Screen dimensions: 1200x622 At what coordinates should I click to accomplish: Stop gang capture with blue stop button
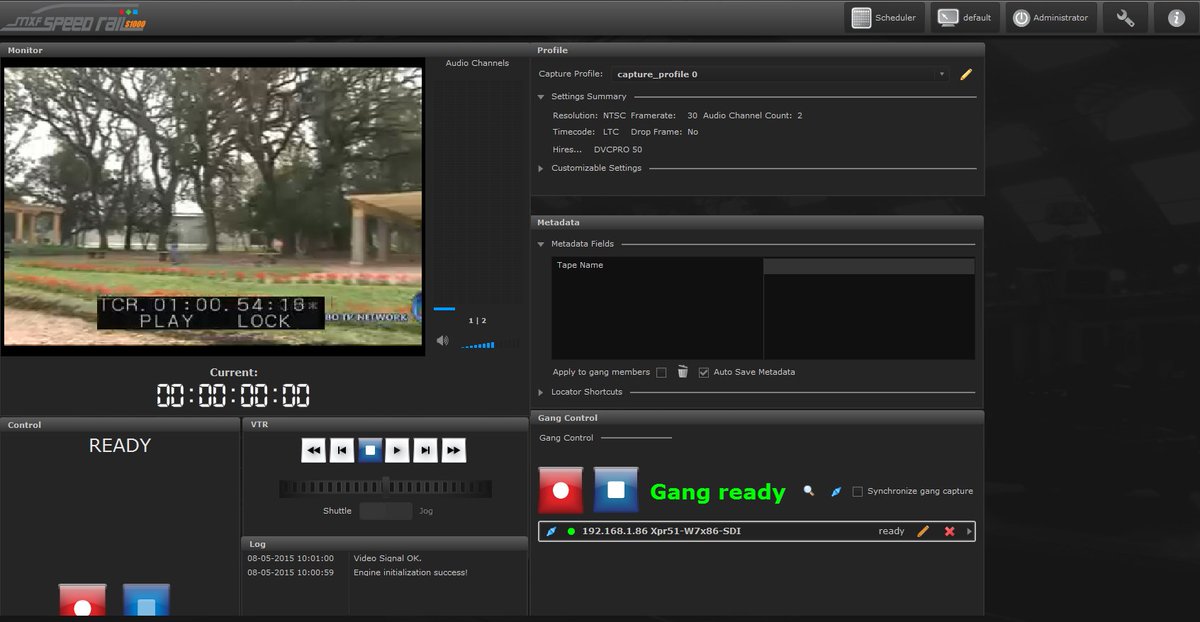(616, 490)
